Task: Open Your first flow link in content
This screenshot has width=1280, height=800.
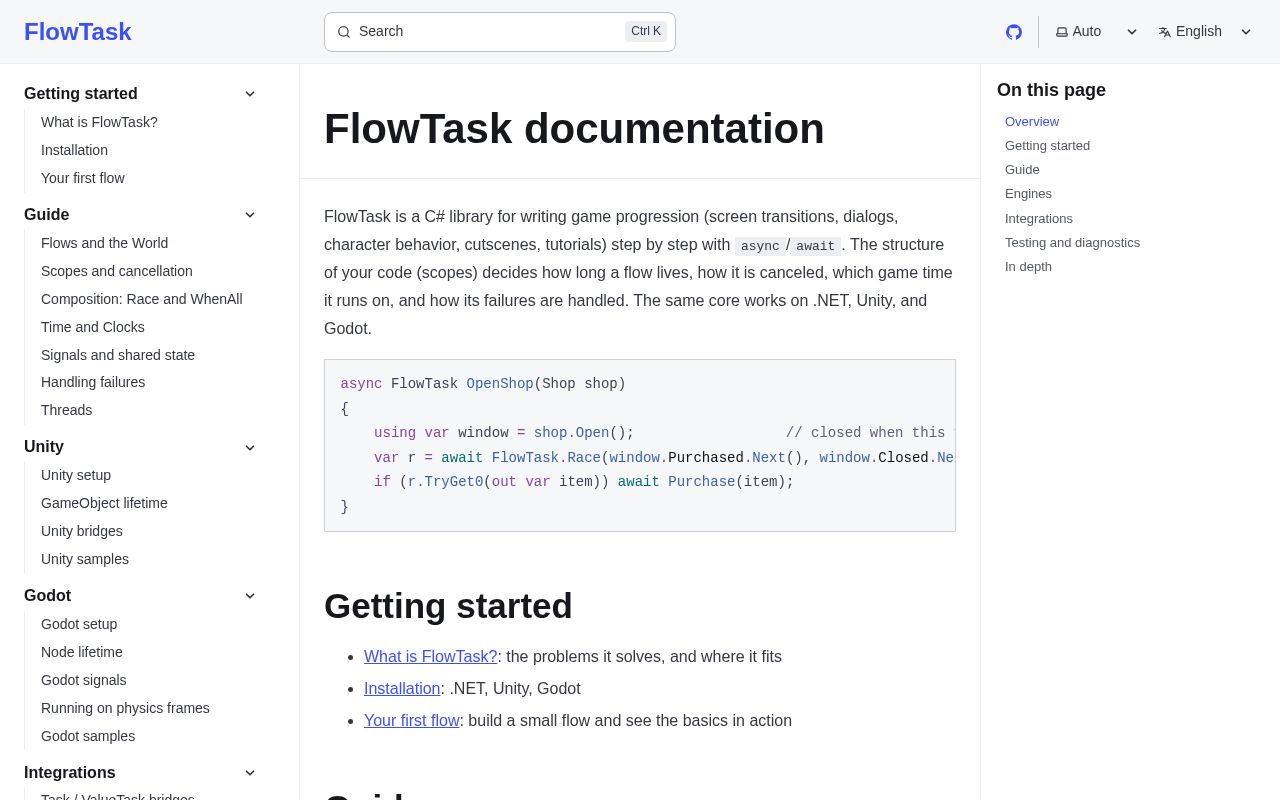Action: pos(412,721)
